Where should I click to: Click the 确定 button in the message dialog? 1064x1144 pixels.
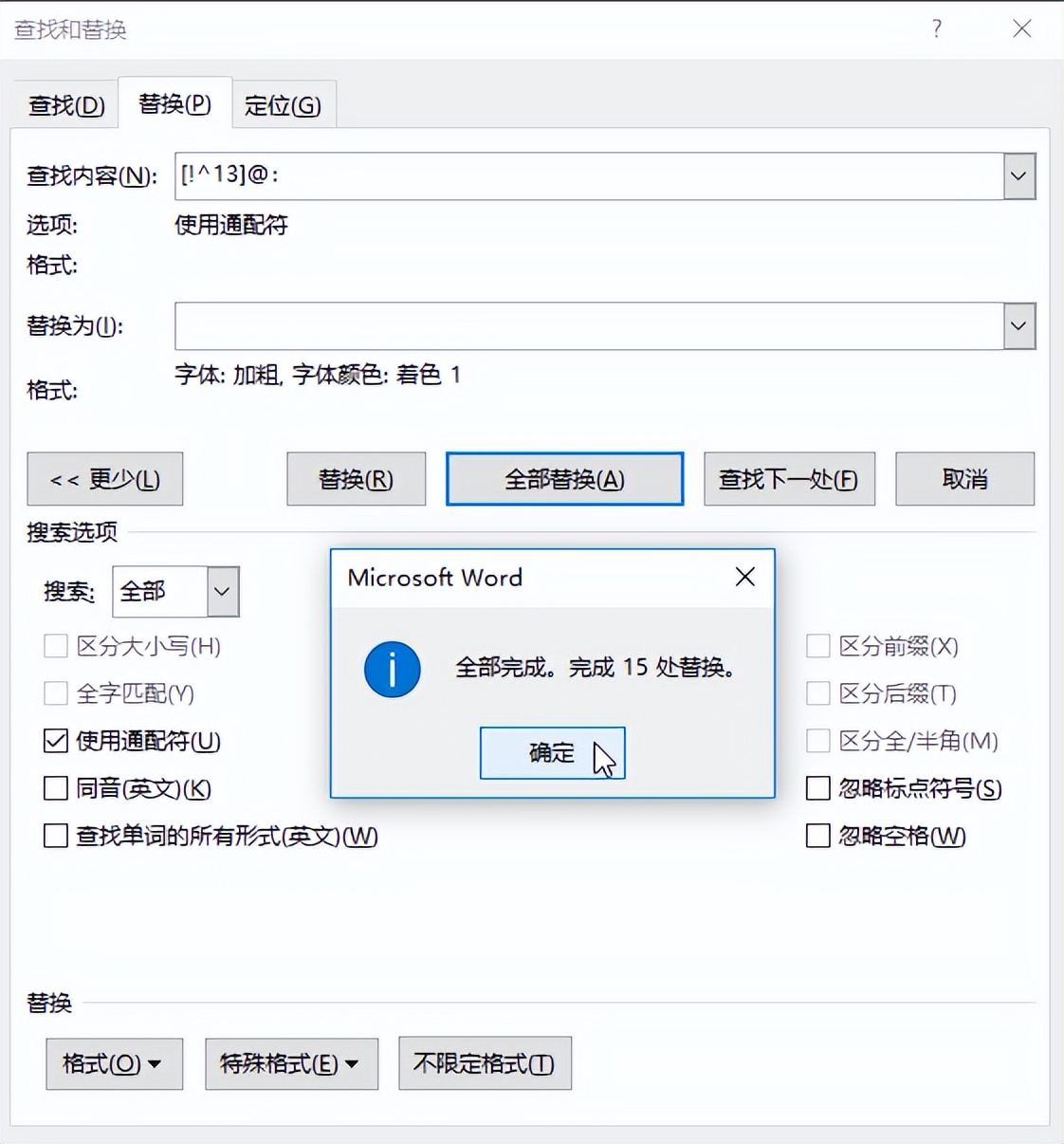[553, 752]
